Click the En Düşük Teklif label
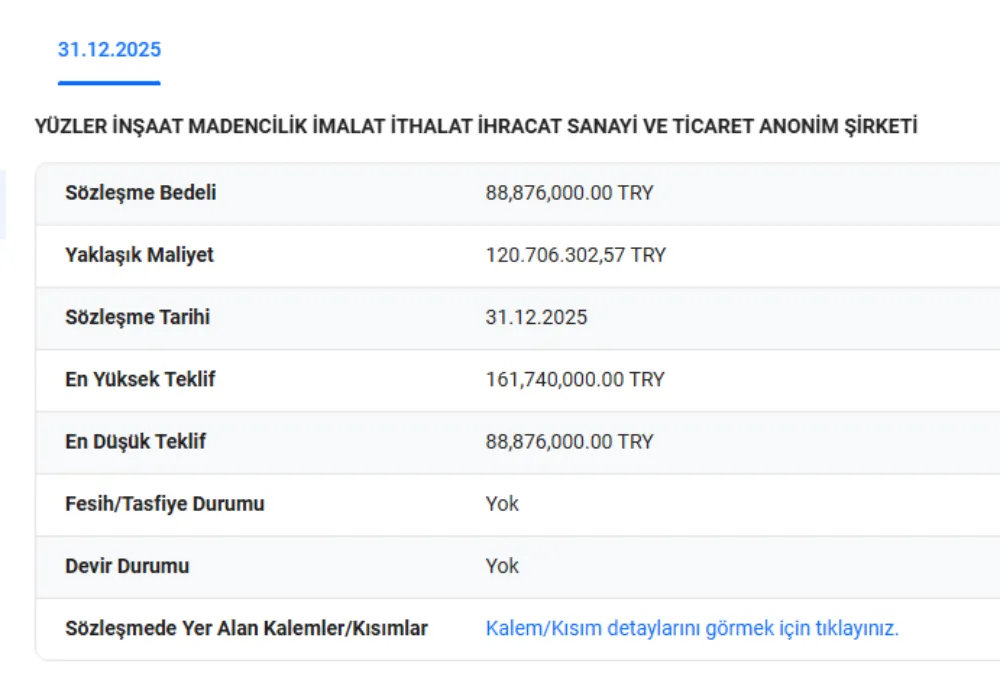 136,441
